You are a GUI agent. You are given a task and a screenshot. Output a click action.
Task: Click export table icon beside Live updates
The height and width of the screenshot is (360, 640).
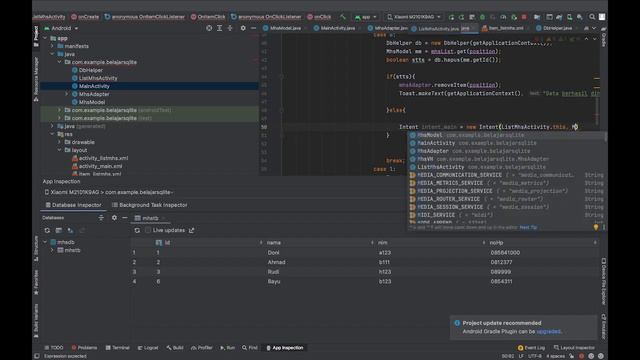[x=191, y=231]
